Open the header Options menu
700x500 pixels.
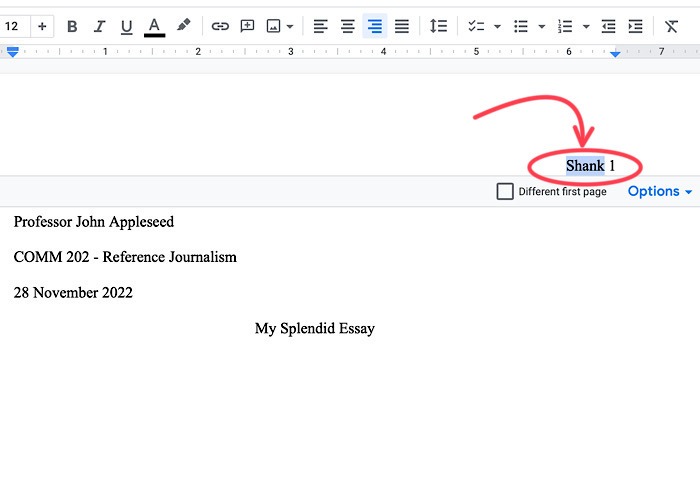coord(660,191)
